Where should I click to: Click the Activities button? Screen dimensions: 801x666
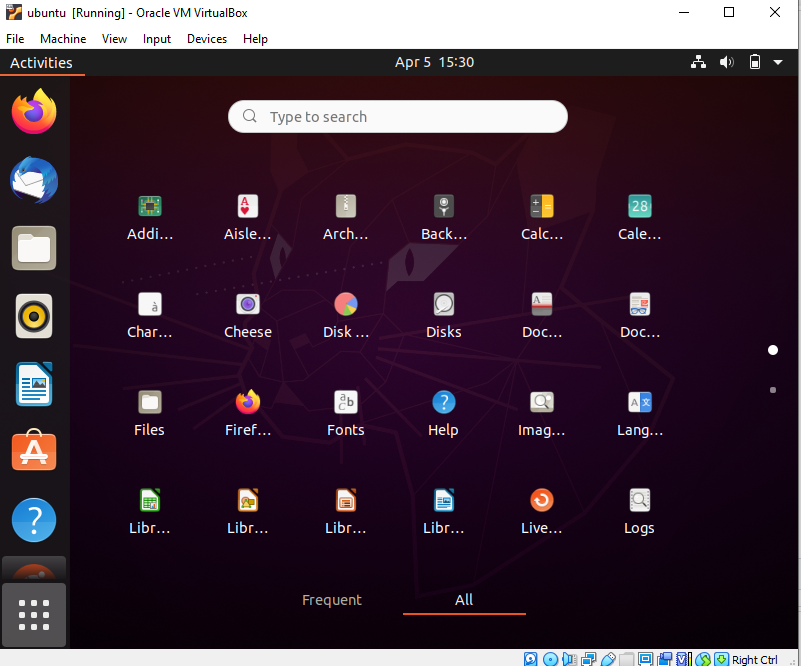click(41, 63)
